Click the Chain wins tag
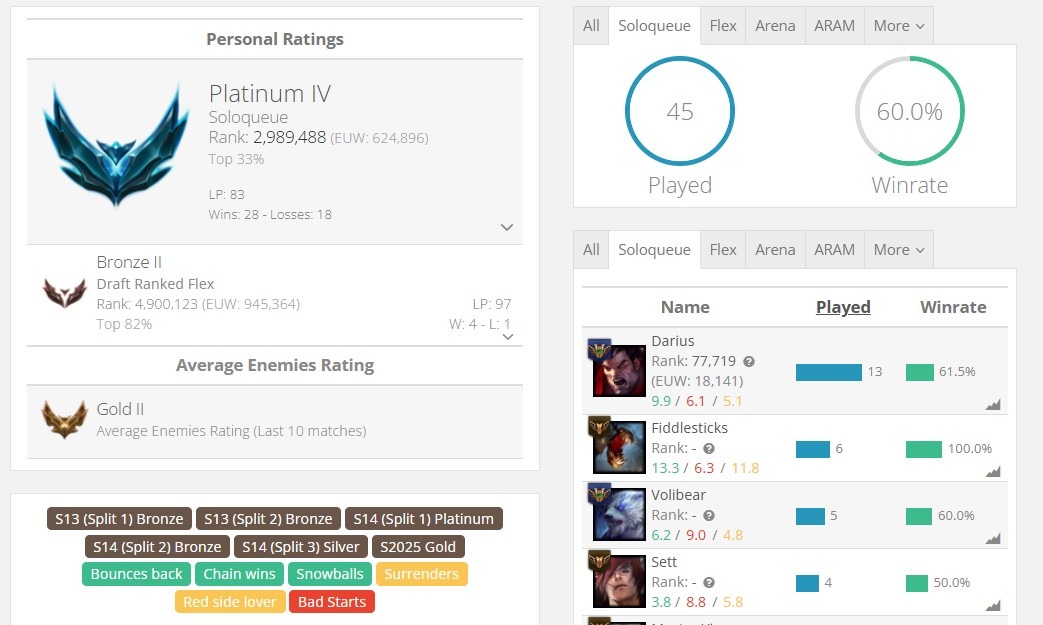The width and height of the screenshot is (1043, 625). [x=239, y=574]
